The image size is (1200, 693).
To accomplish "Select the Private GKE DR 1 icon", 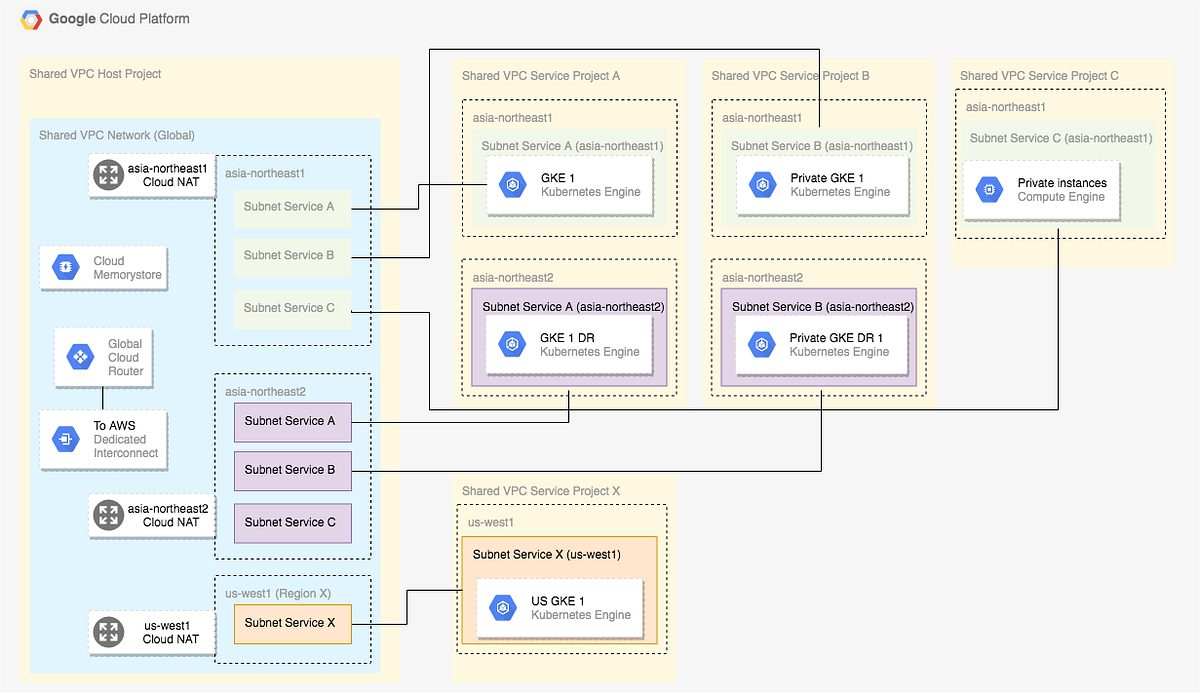I will [x=762, y=343].
